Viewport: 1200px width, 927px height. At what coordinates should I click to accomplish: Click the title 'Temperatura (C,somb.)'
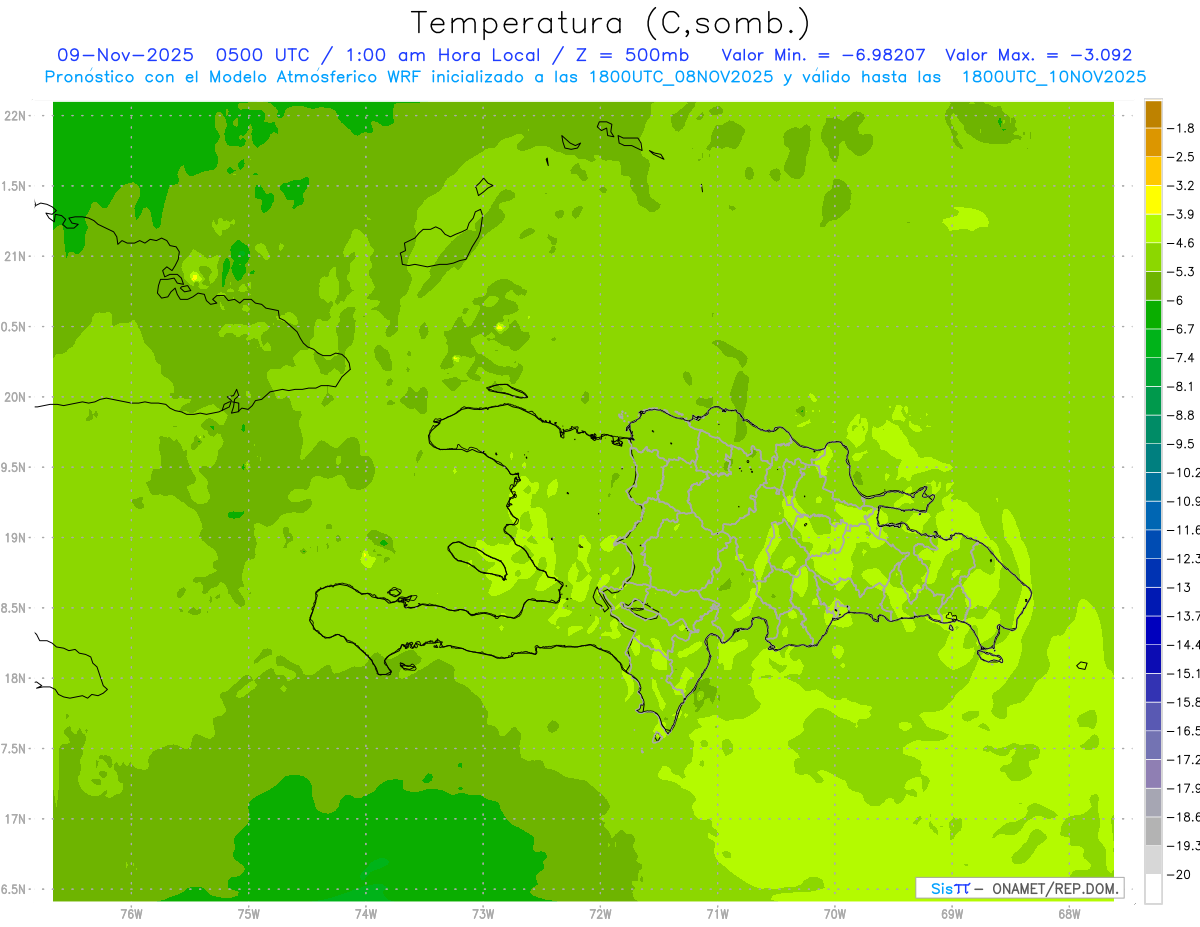pyautogui.click(x=611, y=23)
